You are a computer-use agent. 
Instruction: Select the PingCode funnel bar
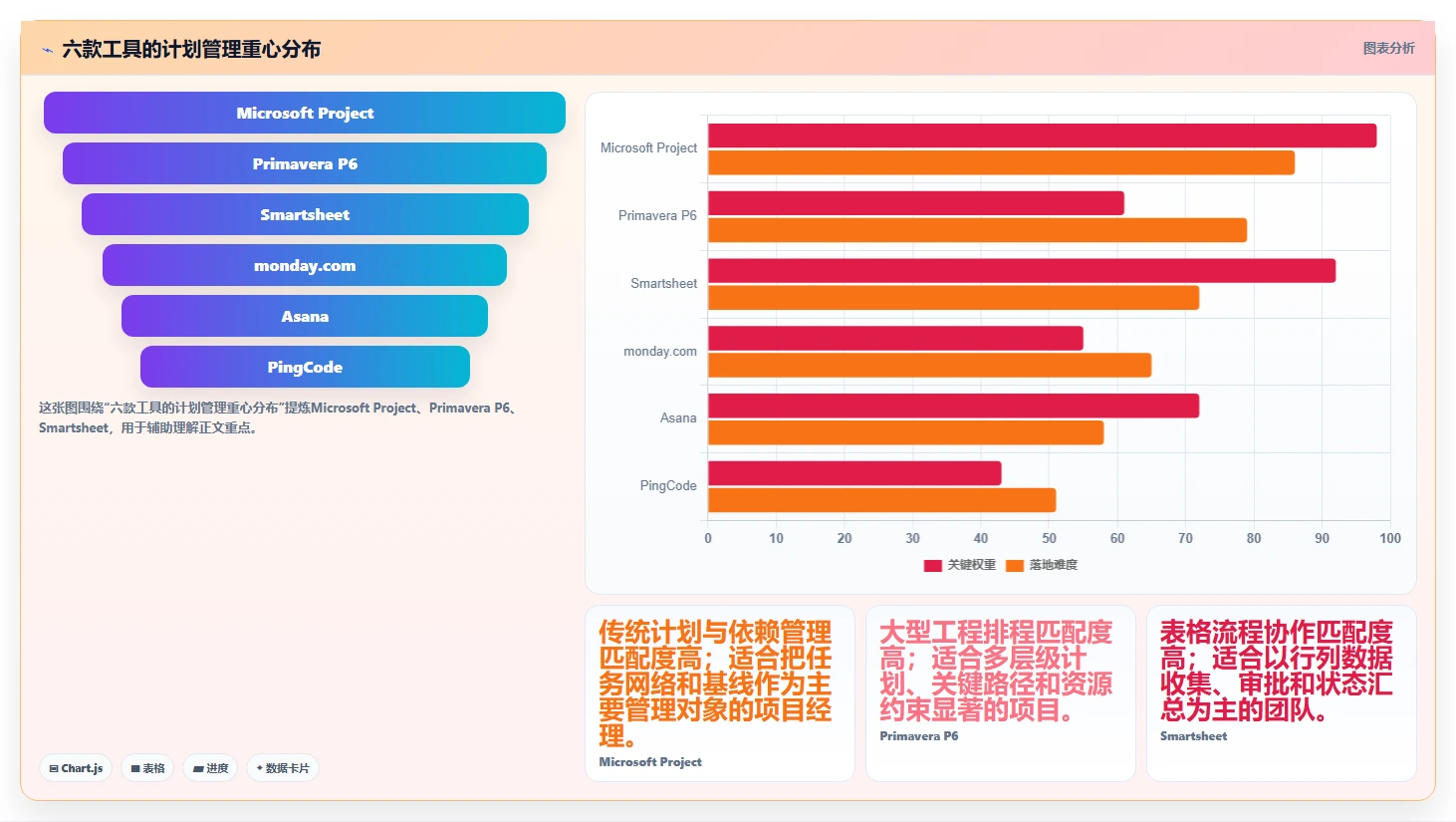(x=305, y=367)
